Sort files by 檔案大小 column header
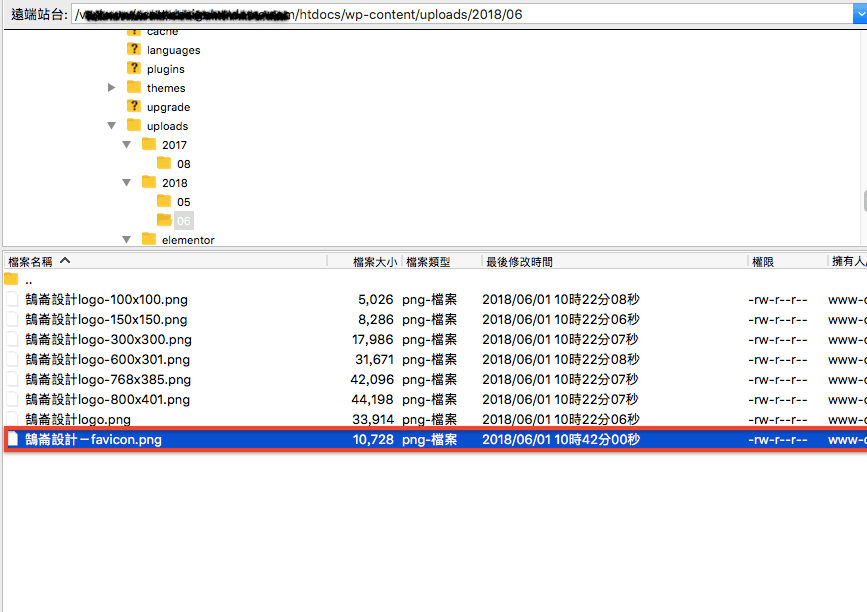Image resolution: width=867 pixels, height=612 pixels. coord(374,261)
